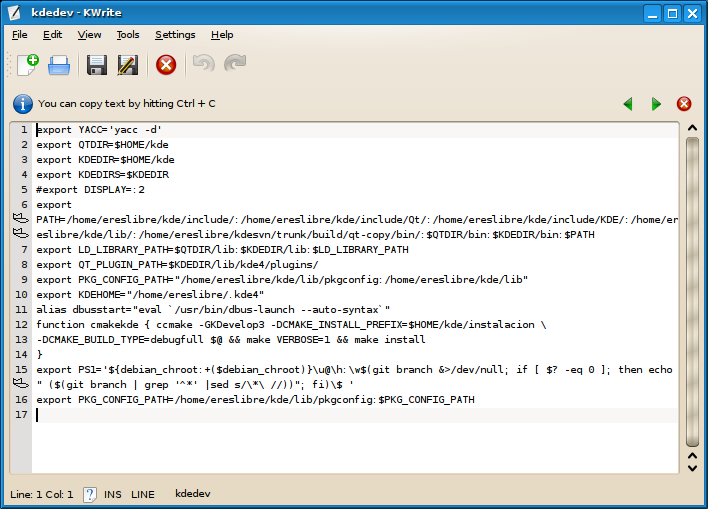Viewport: 708px width, 509px height.
Task: Click the export LD_LIBRARY_PATH line
Action: [222, 250]
